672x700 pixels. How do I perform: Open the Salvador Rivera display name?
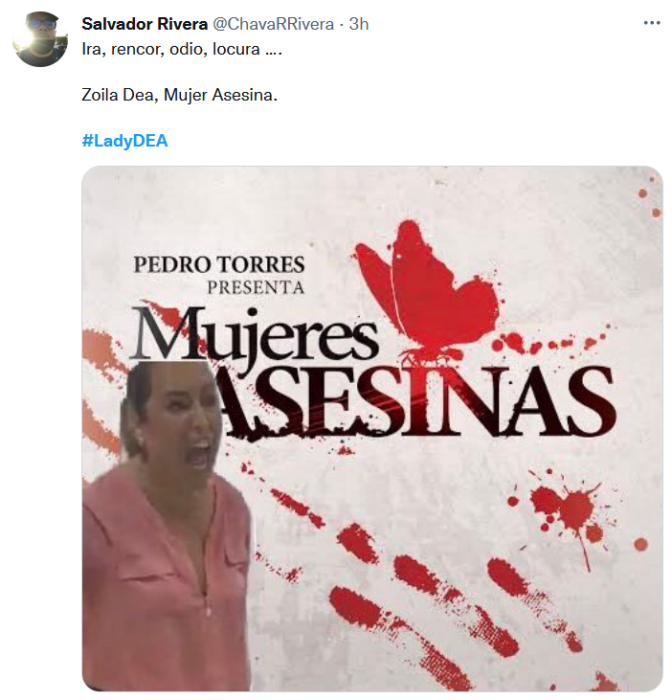(144, 24)
